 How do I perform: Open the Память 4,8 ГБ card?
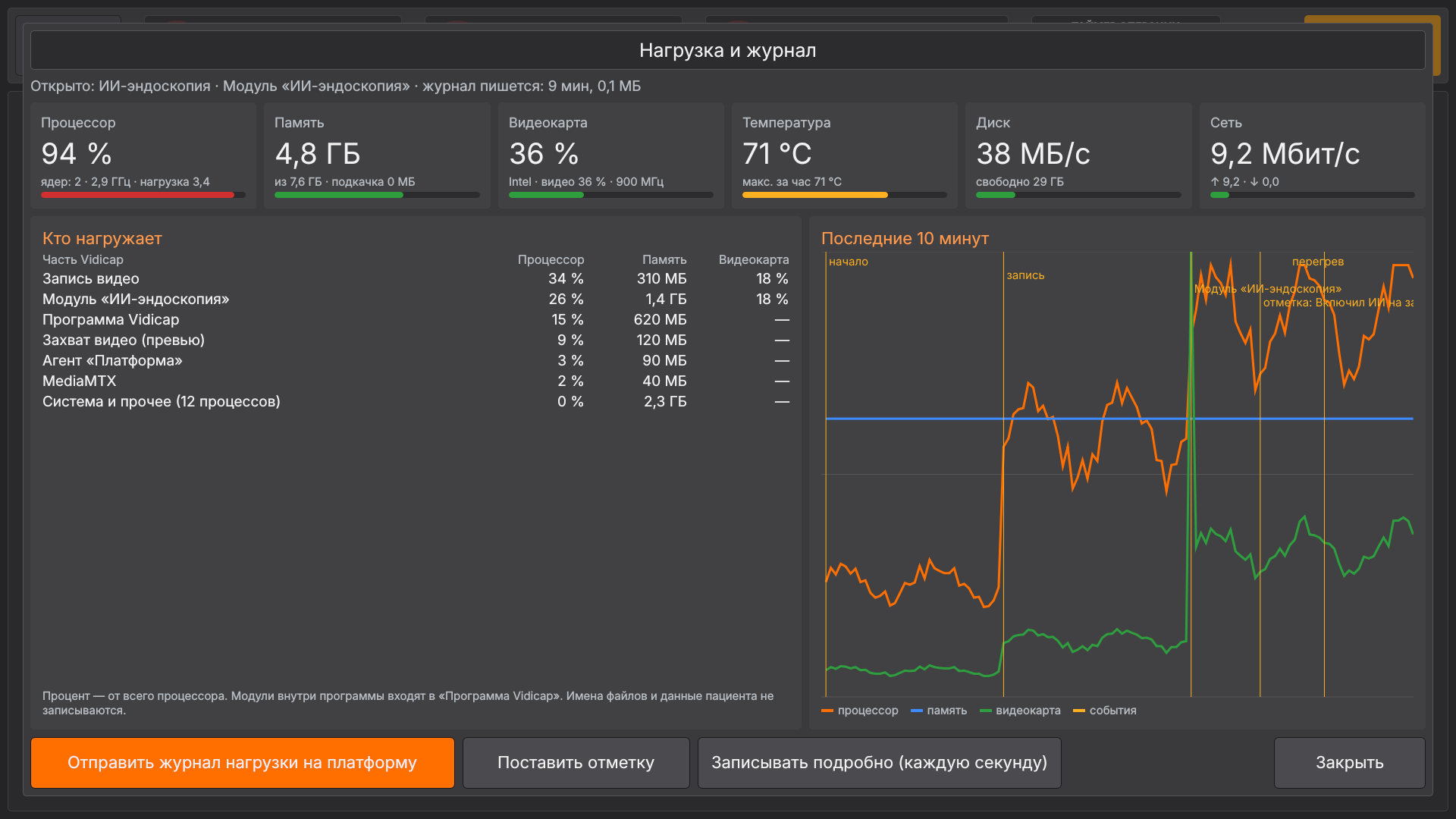[377, 155]
